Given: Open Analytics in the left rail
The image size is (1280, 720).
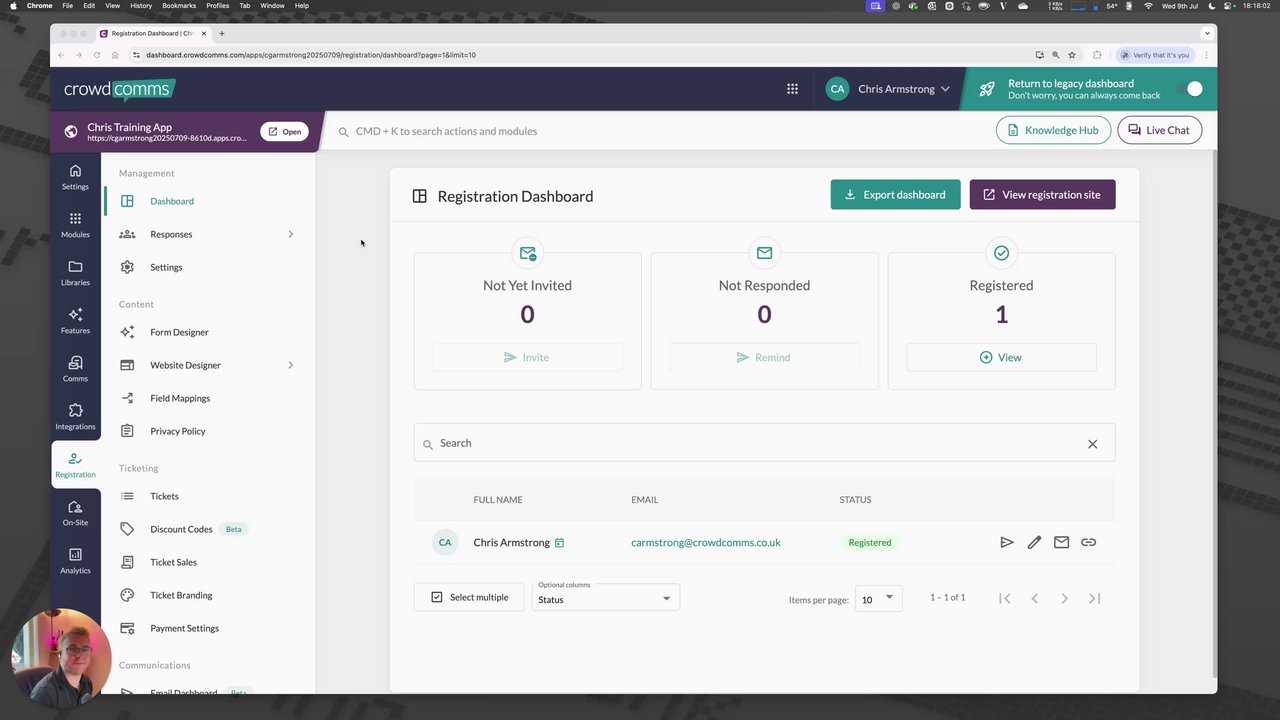Looking at the screenshot, I should 75,561.
